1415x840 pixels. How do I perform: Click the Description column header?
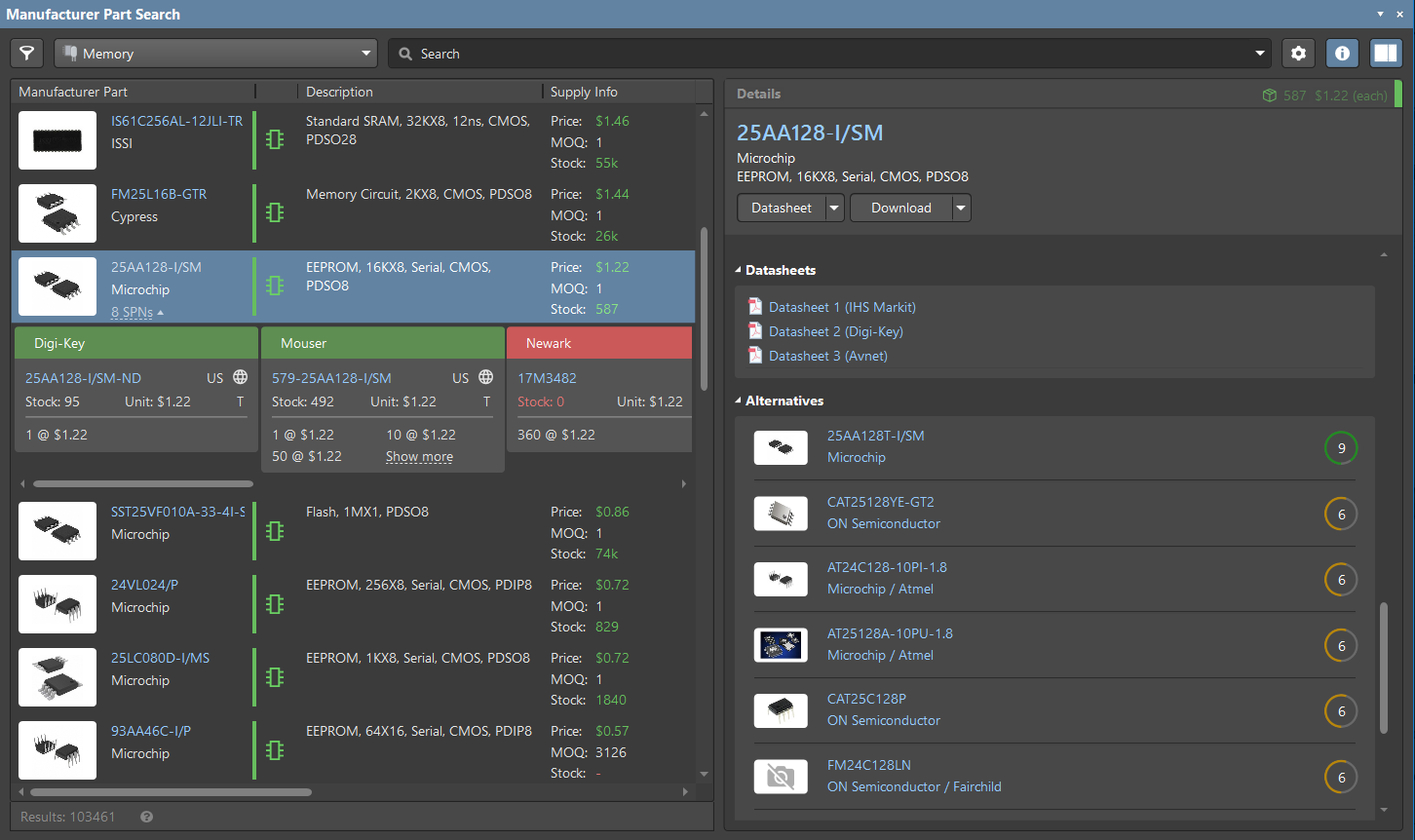(x=339, y=92)
